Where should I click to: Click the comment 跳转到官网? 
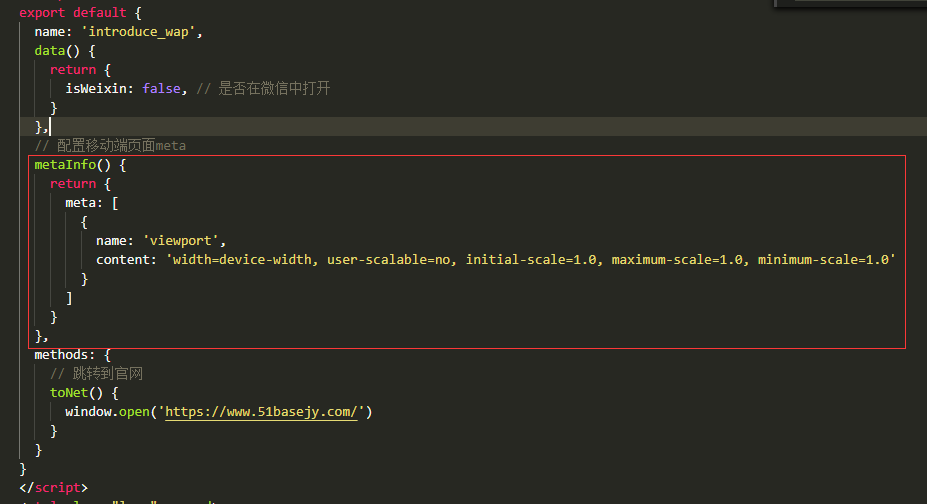point(96,373)
